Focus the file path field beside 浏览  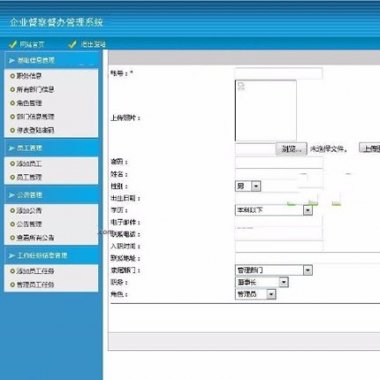pos(255,149)
